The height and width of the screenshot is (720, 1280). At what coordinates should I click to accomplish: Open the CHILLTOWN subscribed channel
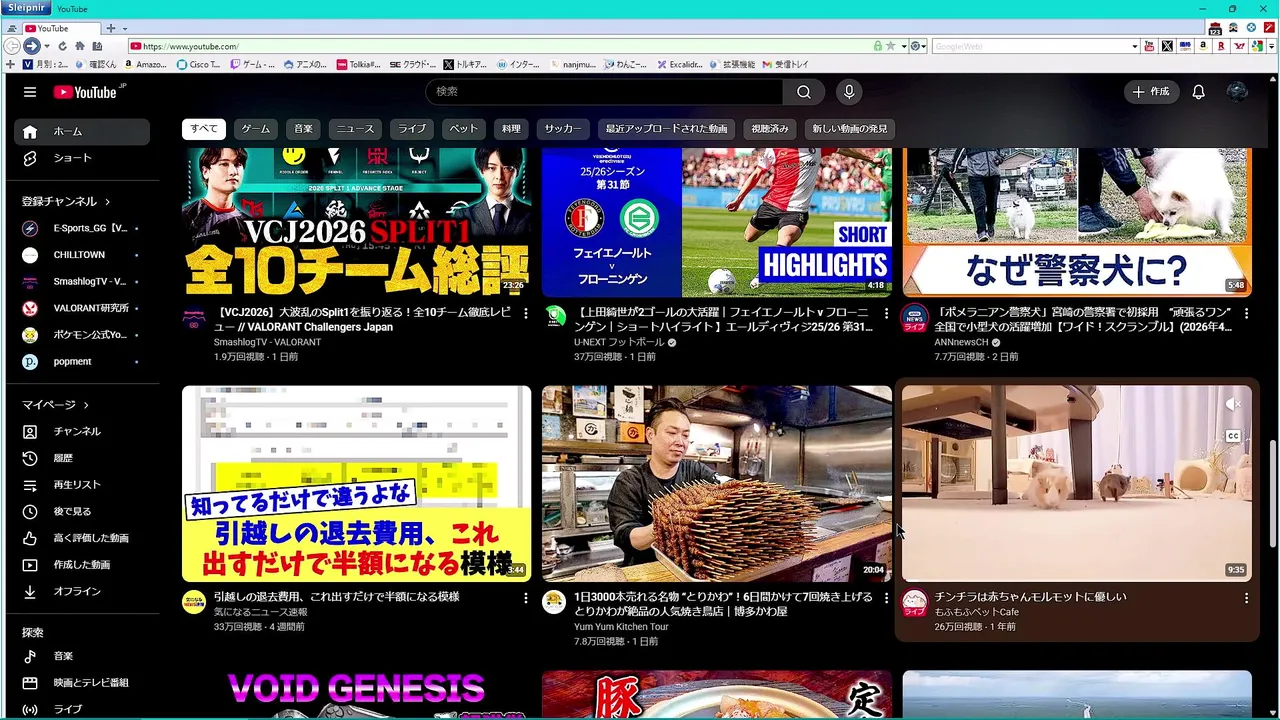coord(82,255)
